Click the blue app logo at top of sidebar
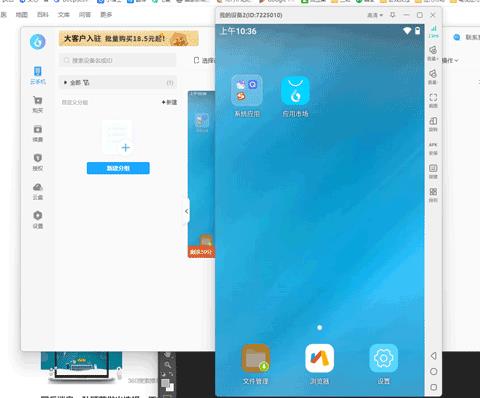The image size is (480, 398). point(38,42)
